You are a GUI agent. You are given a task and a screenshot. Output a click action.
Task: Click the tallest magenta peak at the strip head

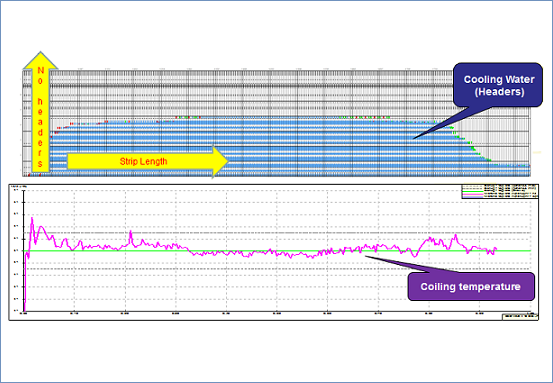[x=32, y=219]
